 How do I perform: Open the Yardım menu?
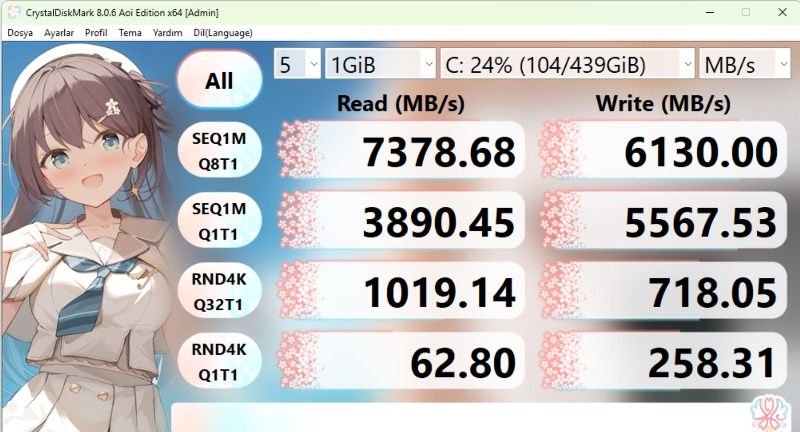(167, 33)
